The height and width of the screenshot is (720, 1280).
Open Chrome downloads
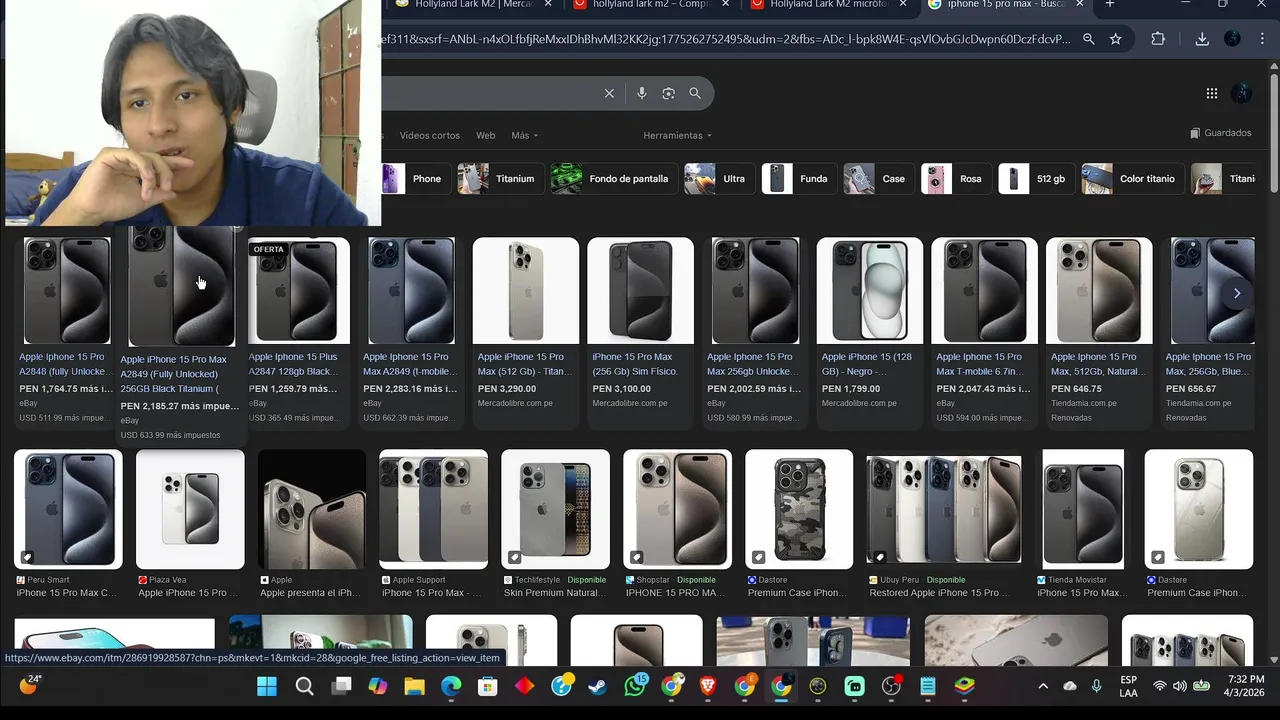point(1202,39)
